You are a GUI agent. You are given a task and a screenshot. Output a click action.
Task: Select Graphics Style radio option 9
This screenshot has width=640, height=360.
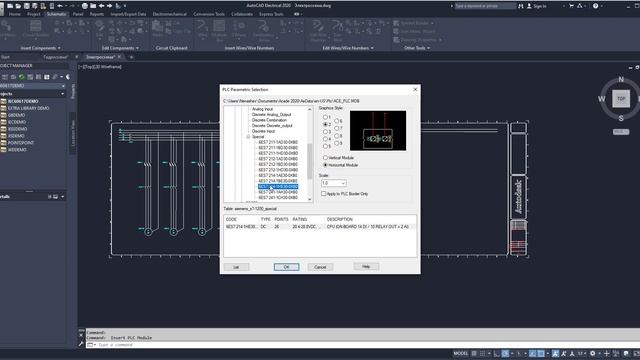coord(337,143)
